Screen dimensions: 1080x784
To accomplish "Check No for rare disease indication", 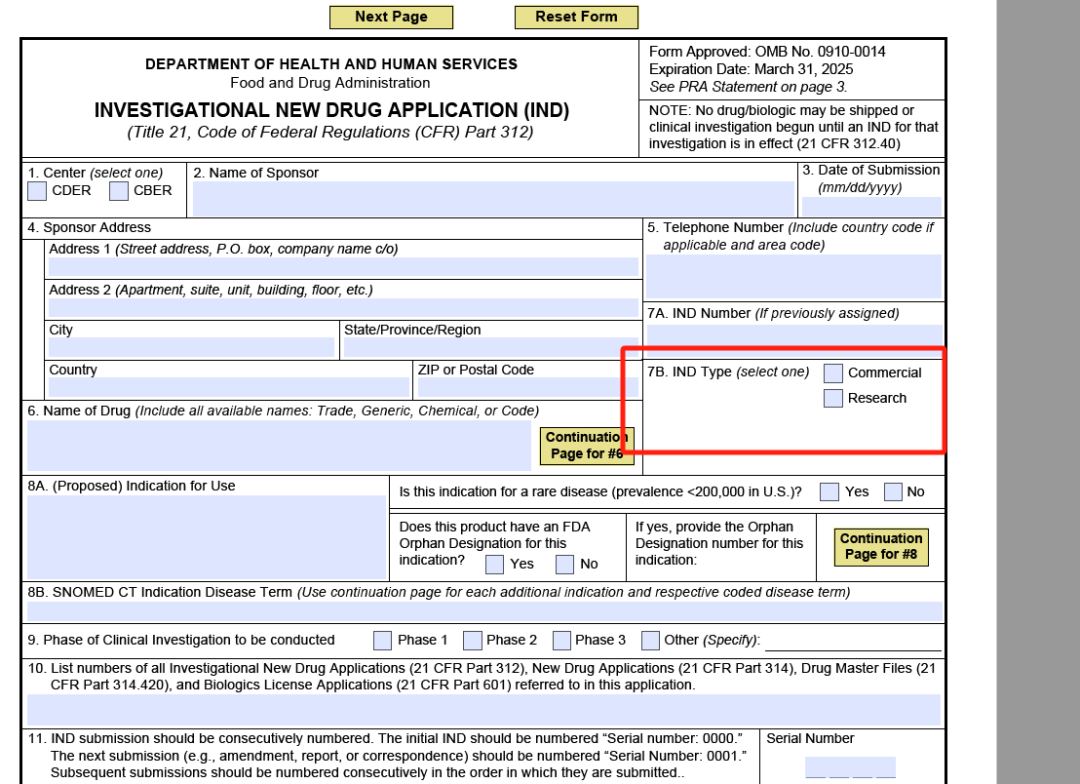I will 892,492.
